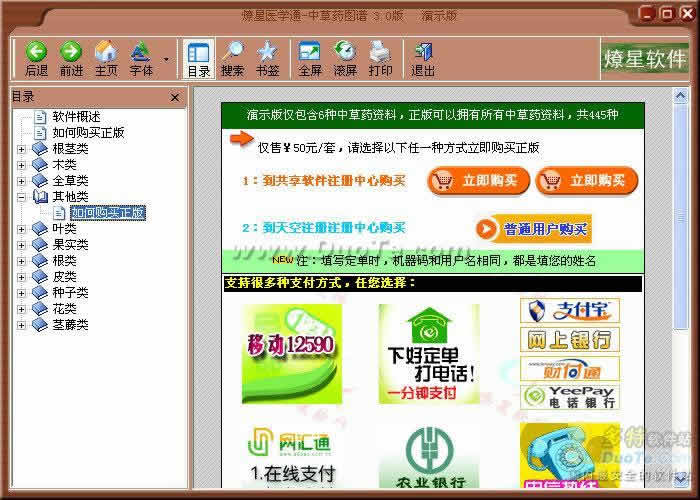Collapse the 其他类 tree node

point(22,197)
